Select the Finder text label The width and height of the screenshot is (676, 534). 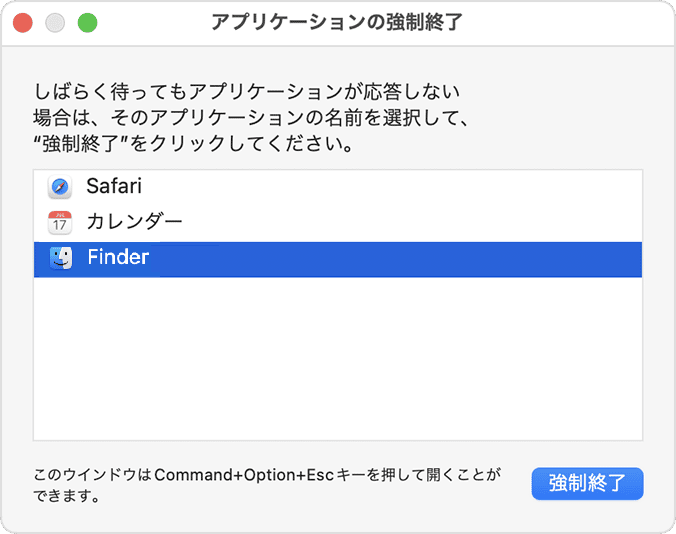coord(118,258)
